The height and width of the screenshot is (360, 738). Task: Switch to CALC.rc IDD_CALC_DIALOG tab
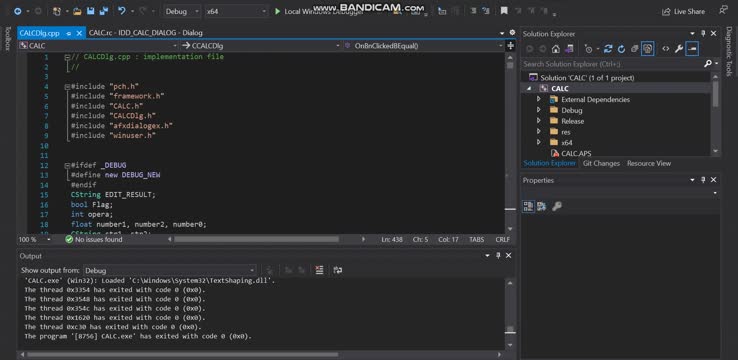pyautogui.click(x=145, y=33)
